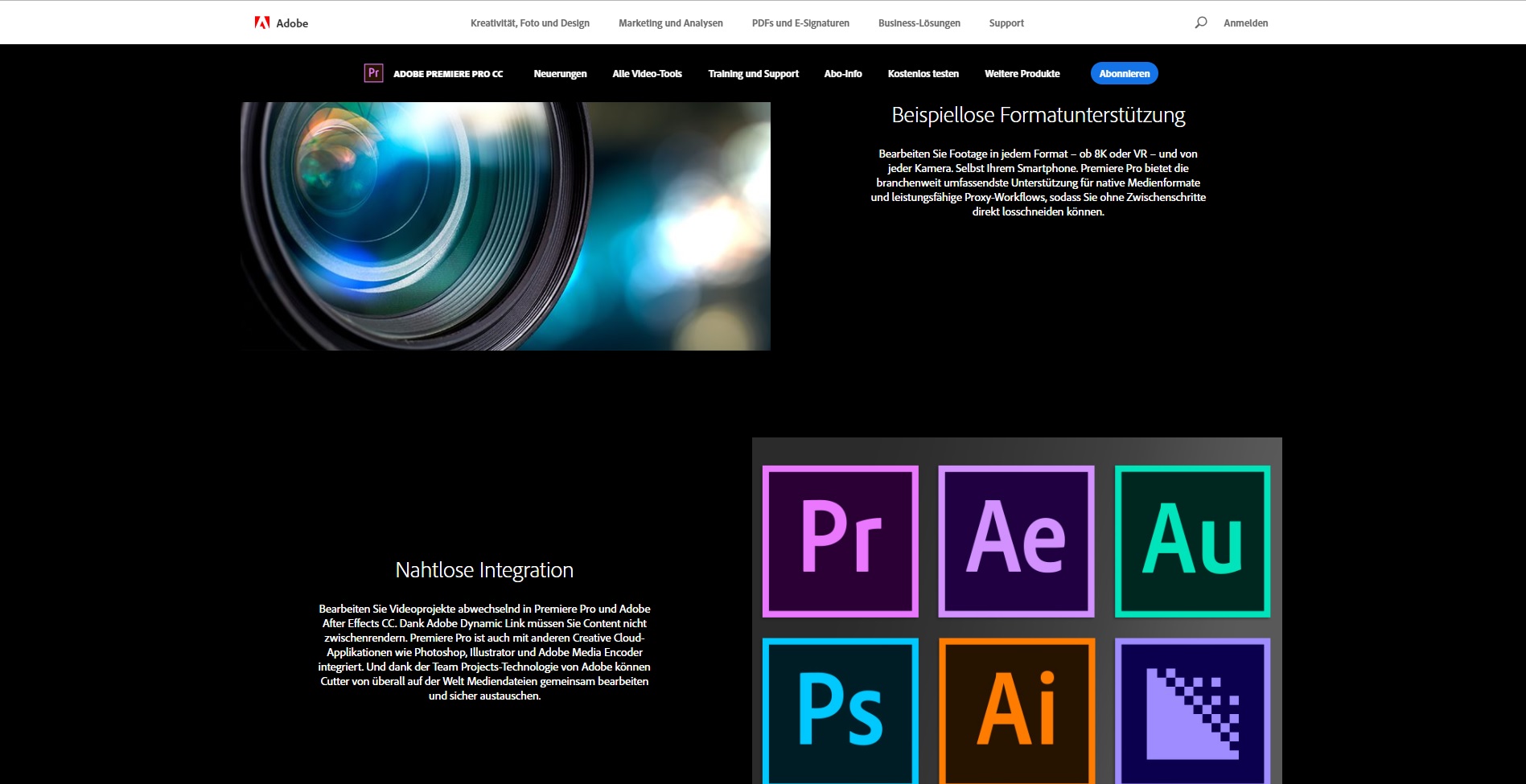The image size is (1526, 784).
Task: Go to Neuerungen section
Action: 560,74
